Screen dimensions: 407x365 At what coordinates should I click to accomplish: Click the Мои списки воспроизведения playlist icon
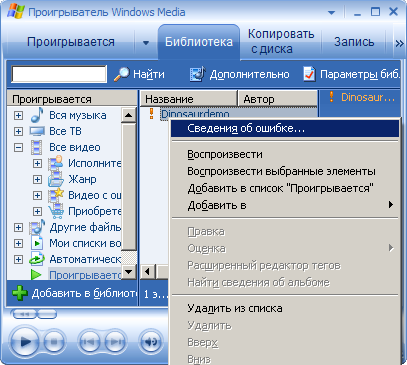(37, 243)
